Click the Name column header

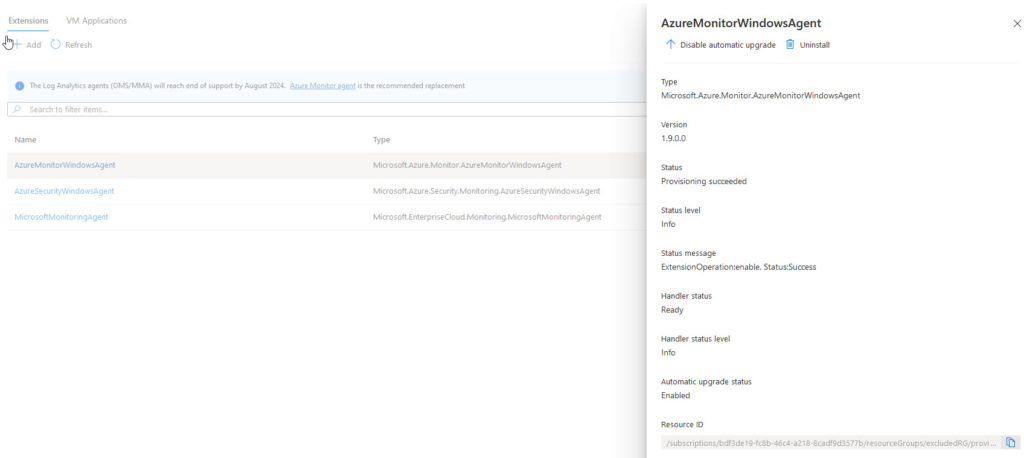[25, 140]
